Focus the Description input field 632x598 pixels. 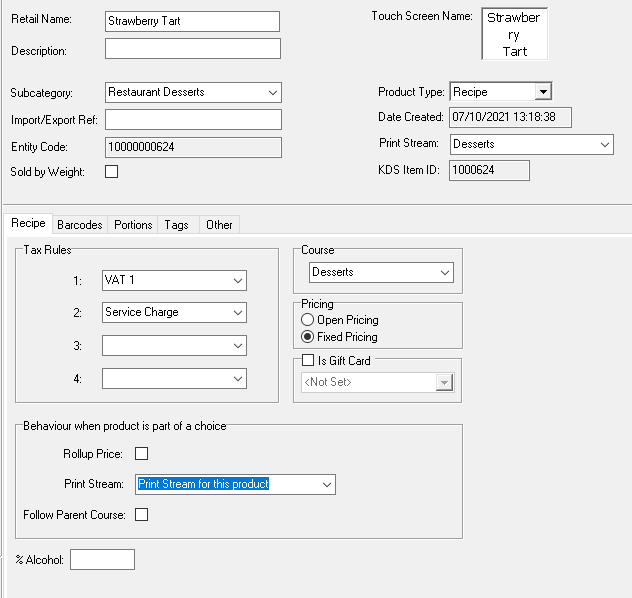[192, 49]
